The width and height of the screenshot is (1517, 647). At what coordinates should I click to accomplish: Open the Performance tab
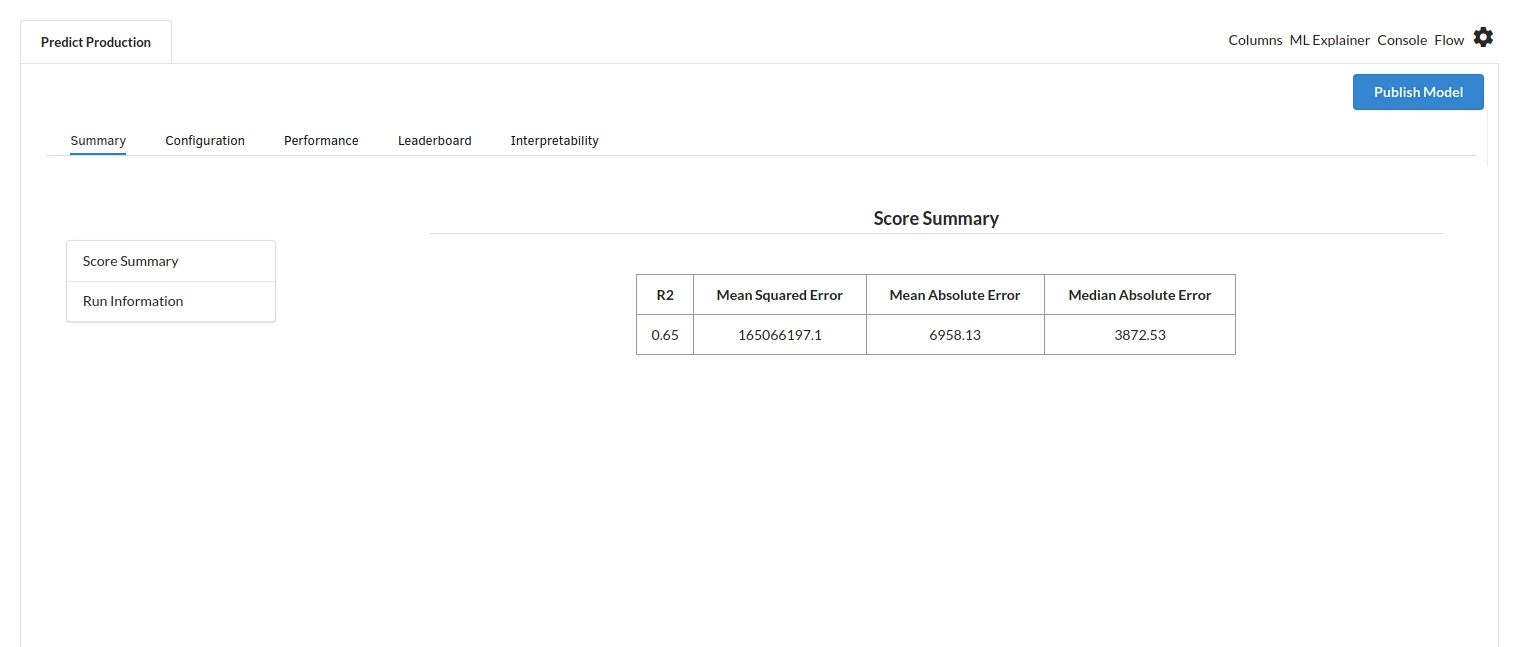[x=321, y=141]
